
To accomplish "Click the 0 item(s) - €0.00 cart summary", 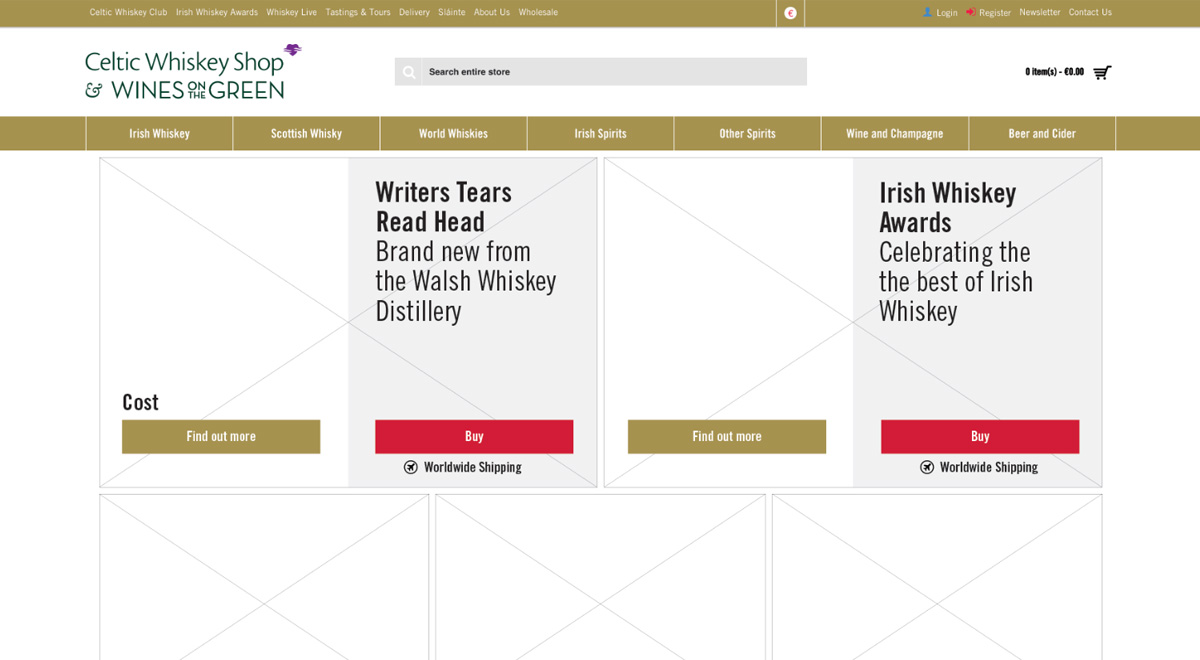I will pos(1054,72).
